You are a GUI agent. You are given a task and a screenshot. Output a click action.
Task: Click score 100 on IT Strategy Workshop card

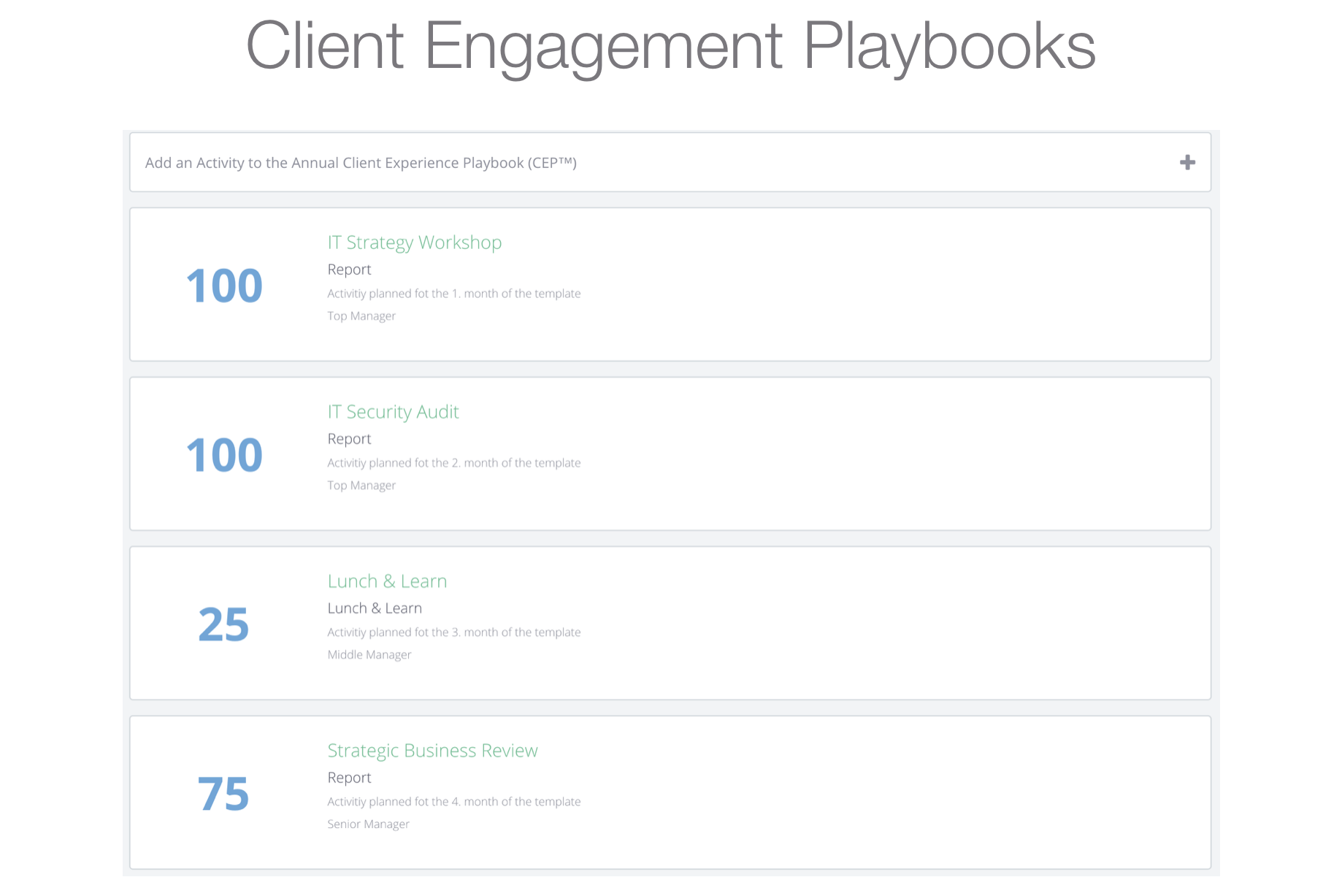coord(224,286)
